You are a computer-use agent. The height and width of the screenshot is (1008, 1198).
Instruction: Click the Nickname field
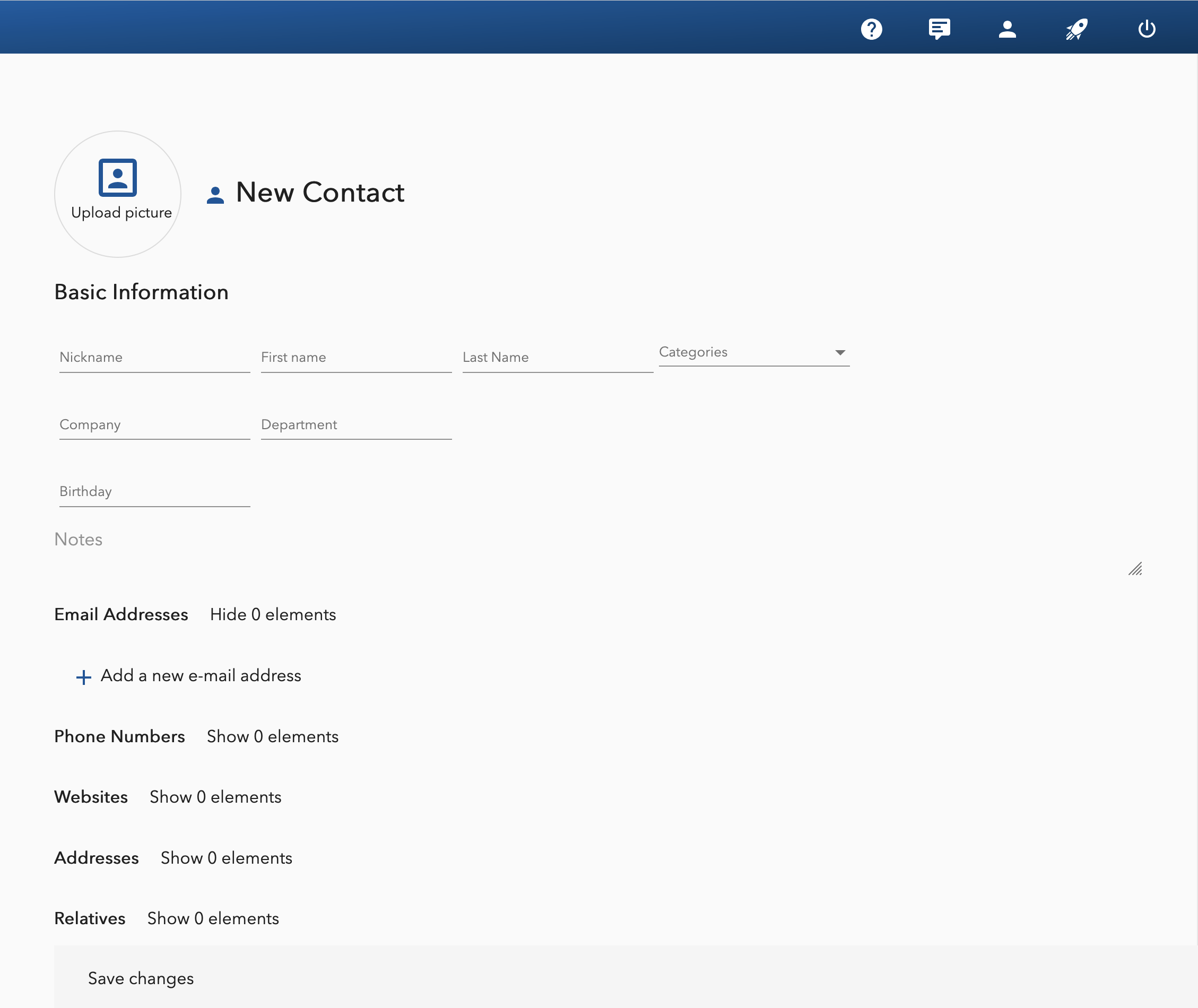(155, 358)
